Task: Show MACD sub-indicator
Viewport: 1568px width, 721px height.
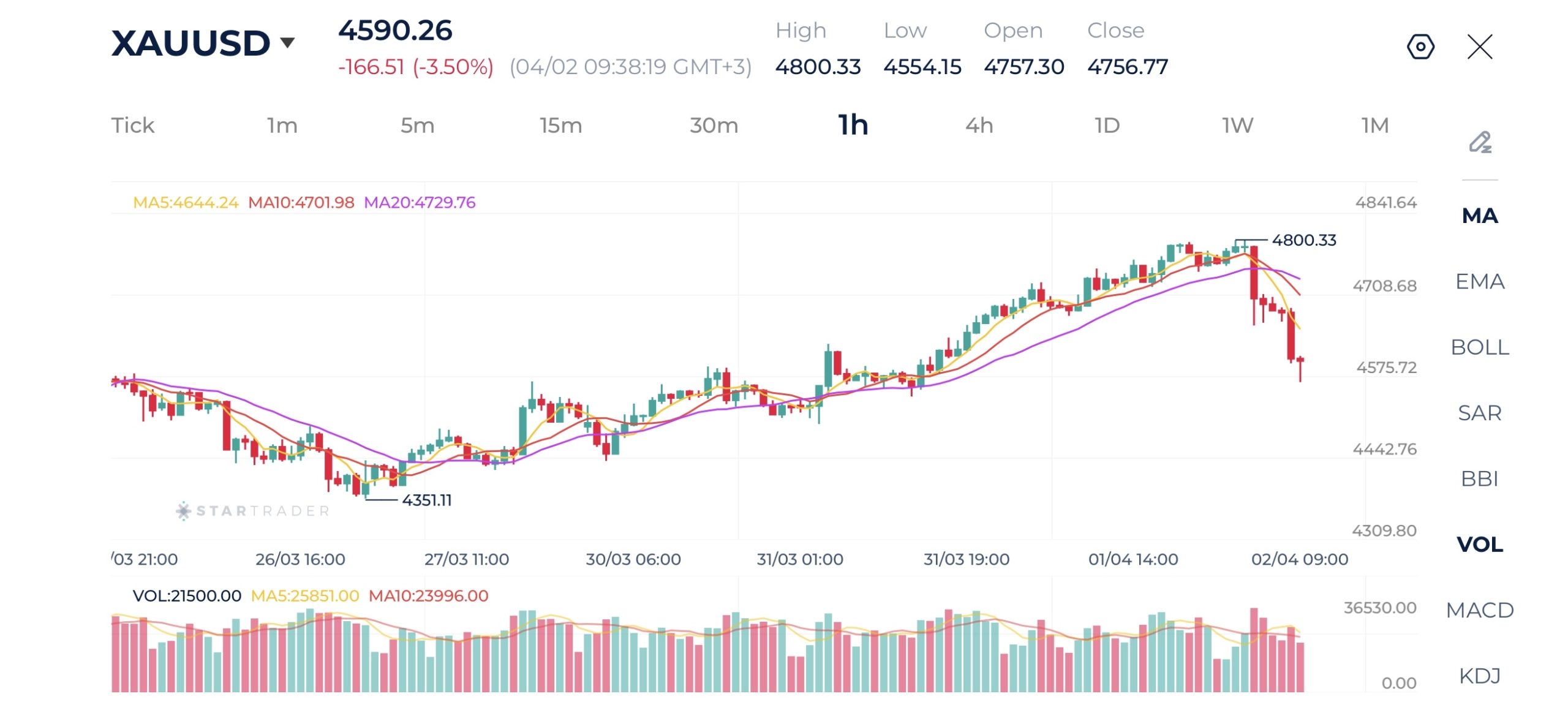Action: 1479,610
